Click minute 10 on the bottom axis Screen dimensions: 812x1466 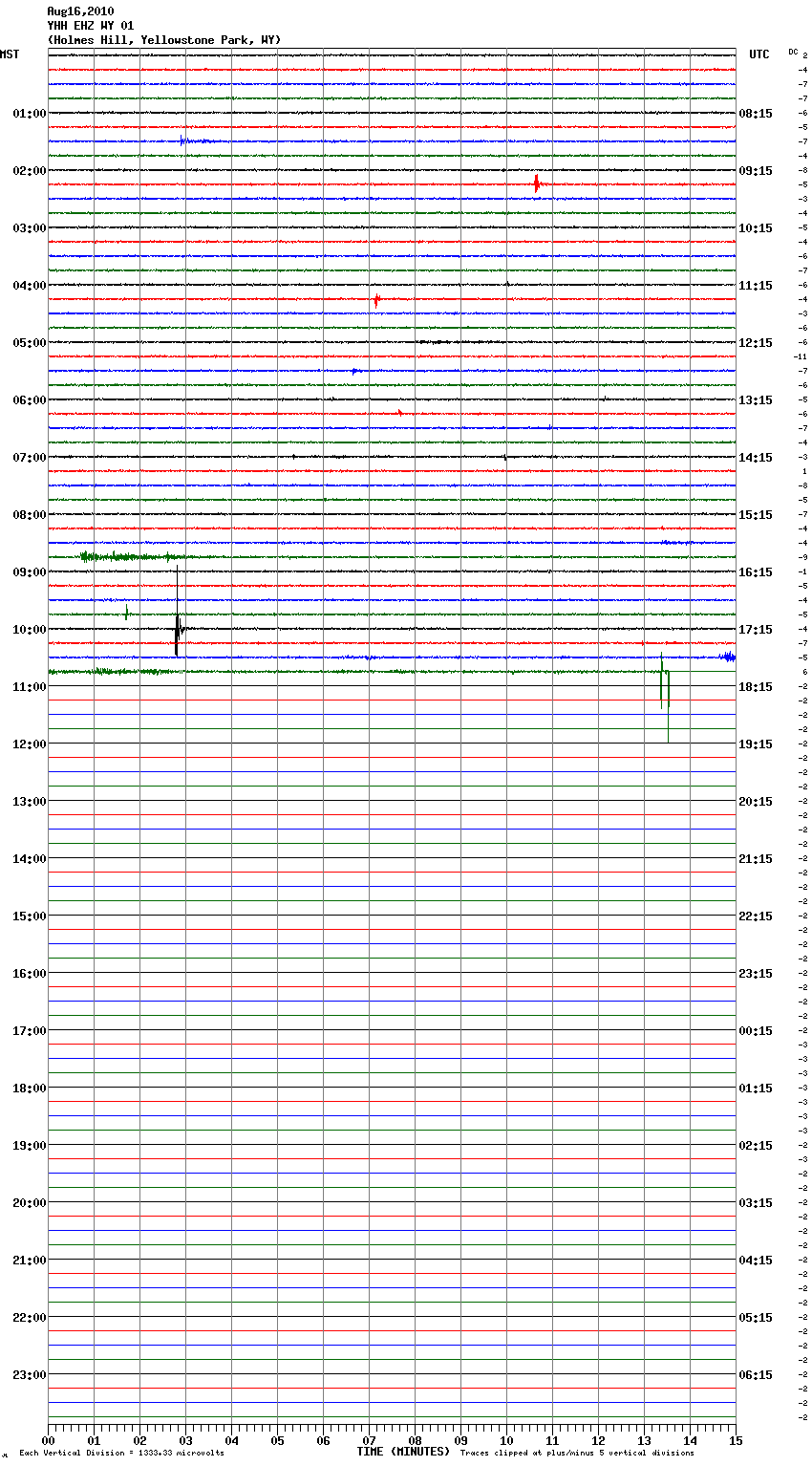click(506, 1440)
